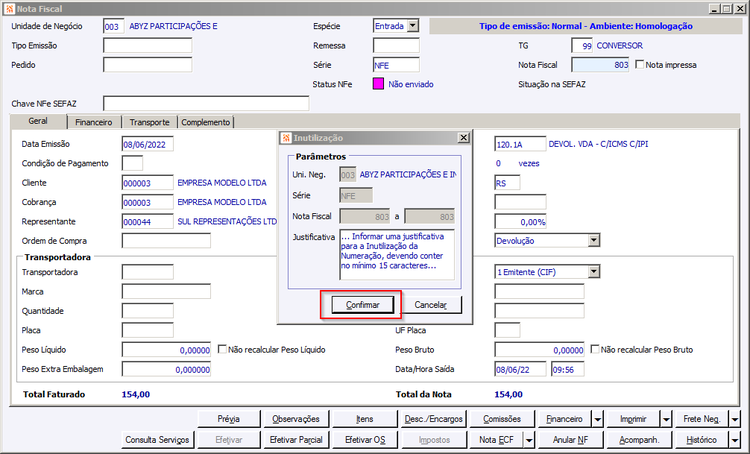
Task: Open Observações
Action: tap(296, 419)
